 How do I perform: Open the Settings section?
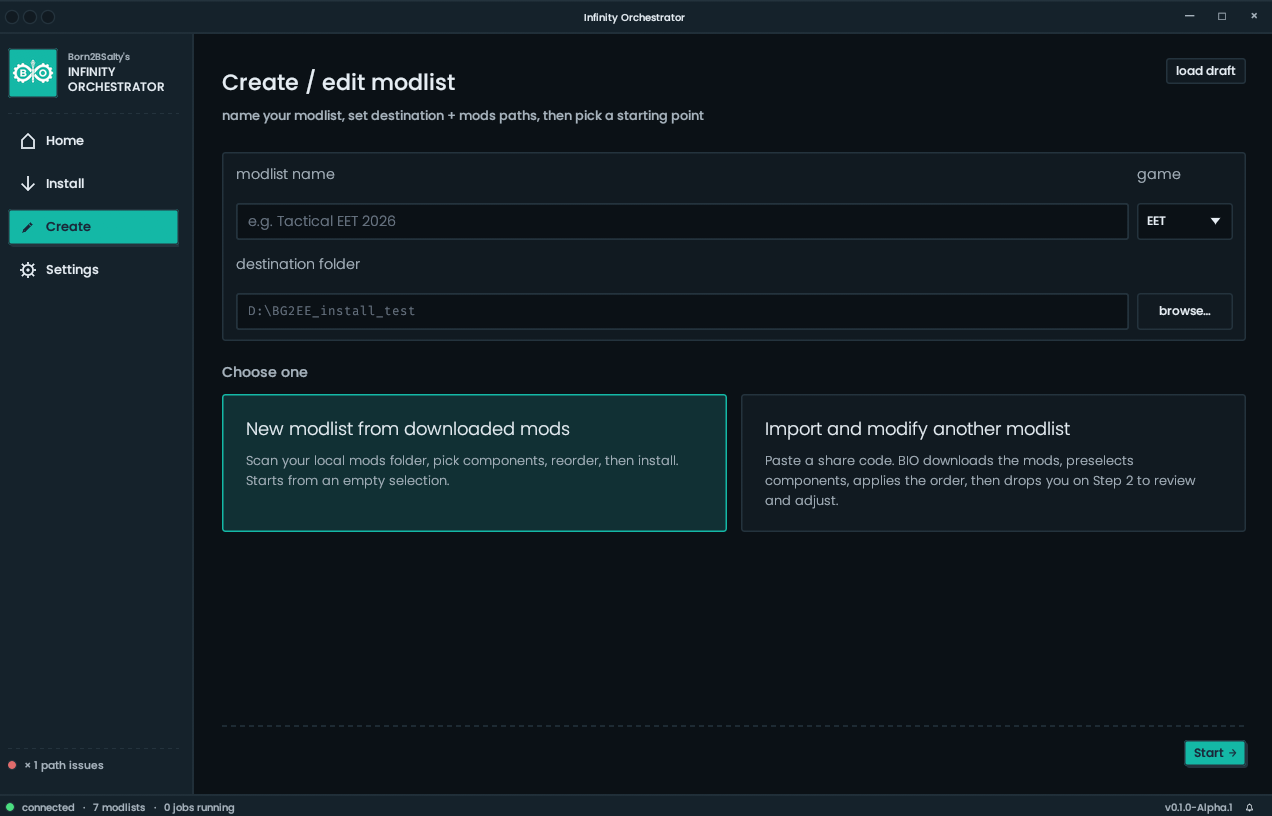[x=93, y=270]
